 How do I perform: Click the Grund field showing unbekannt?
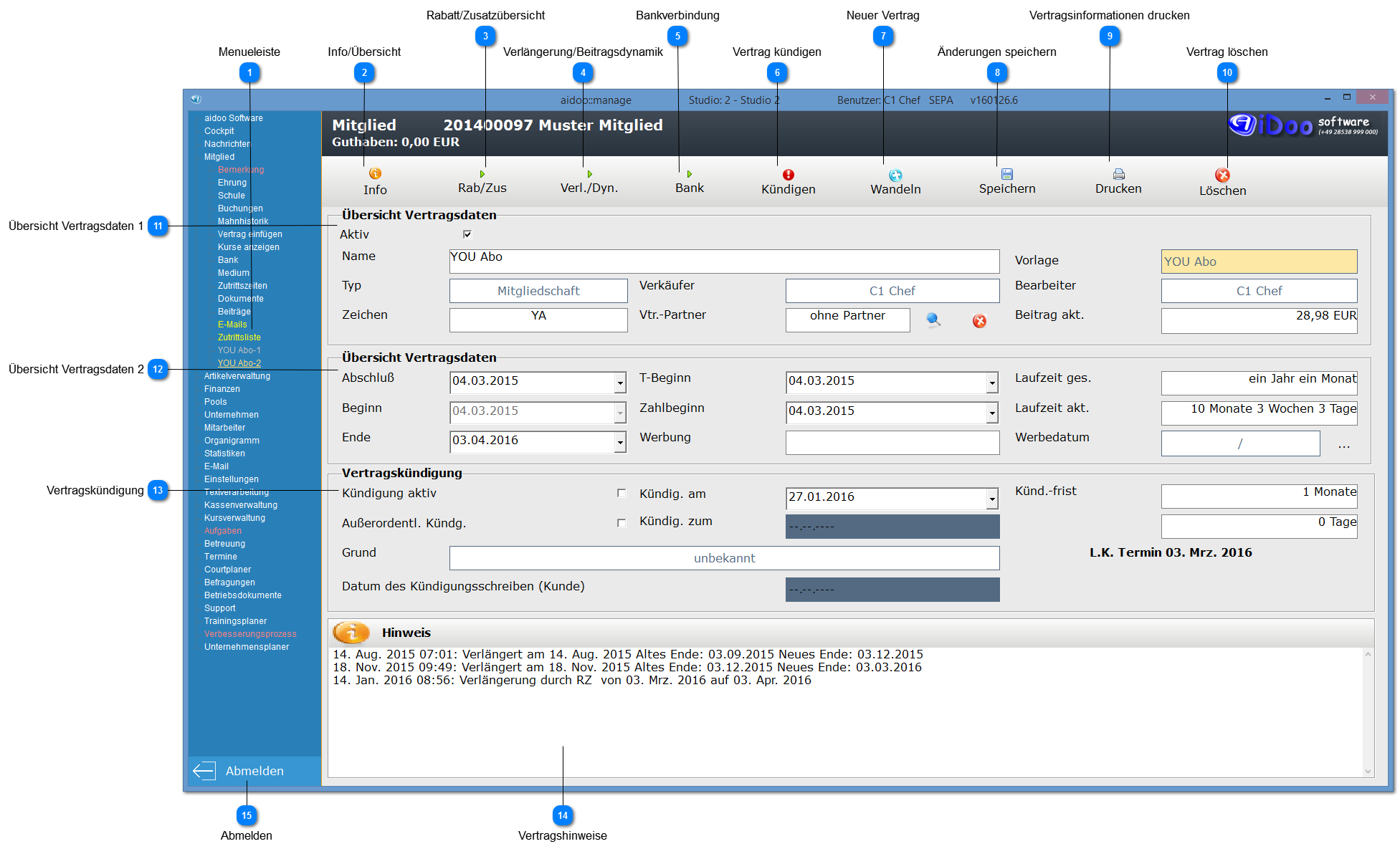(724, 558)
